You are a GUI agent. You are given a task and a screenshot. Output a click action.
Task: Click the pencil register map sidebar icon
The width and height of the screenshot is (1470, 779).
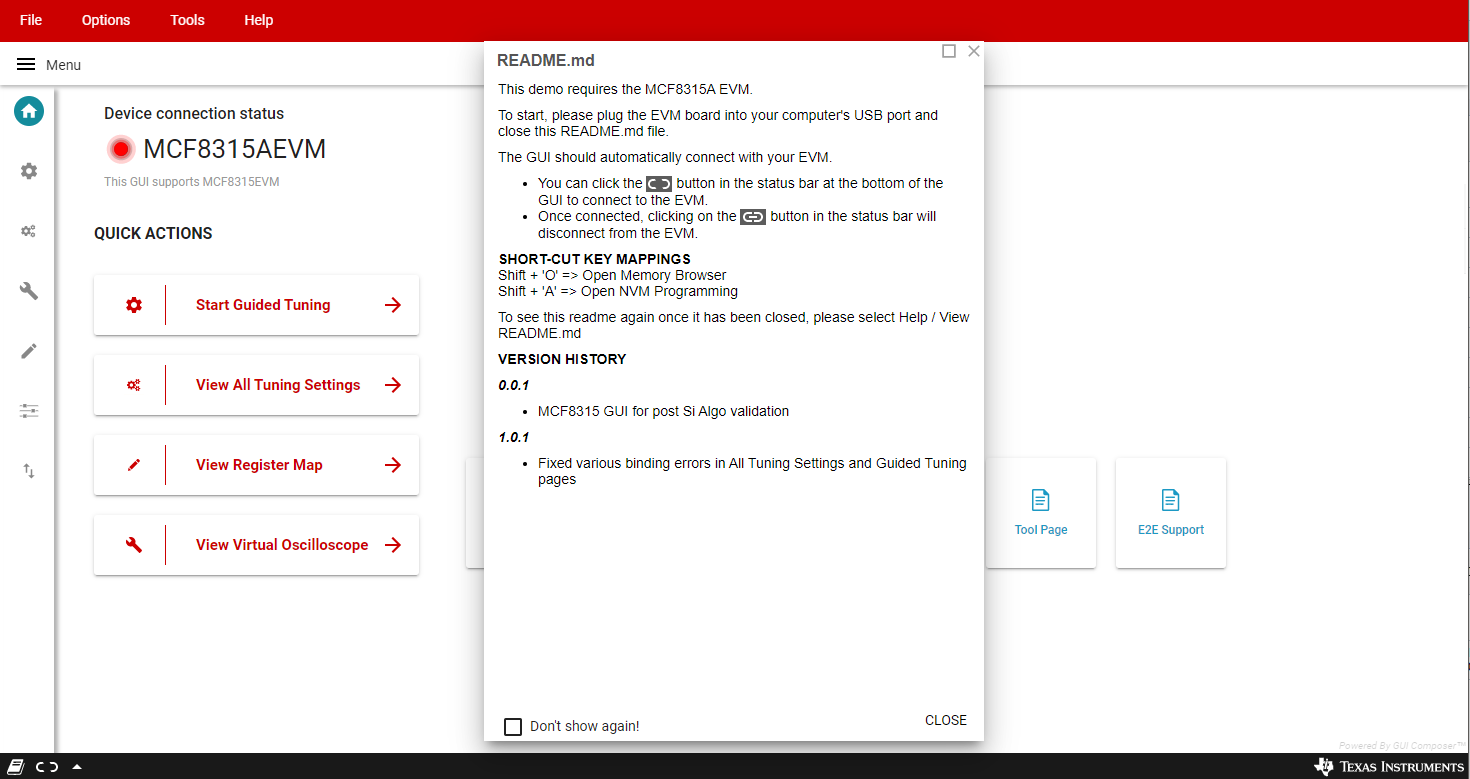click(29, 351)
